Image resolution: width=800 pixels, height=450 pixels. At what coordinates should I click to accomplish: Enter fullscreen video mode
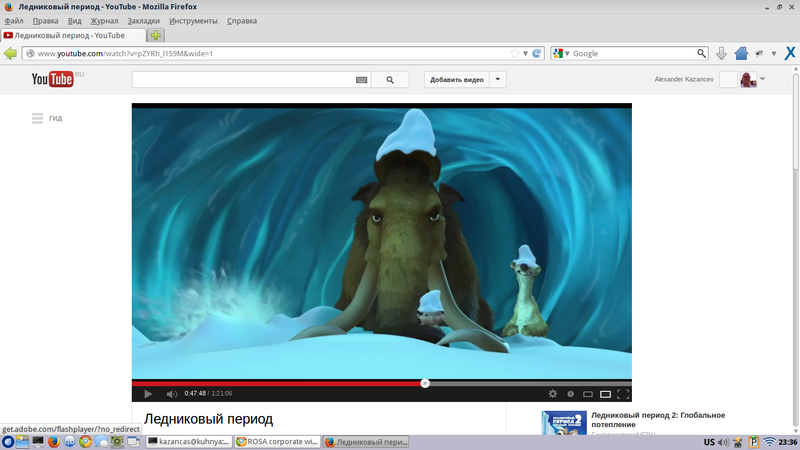click(x=623, y=394)
